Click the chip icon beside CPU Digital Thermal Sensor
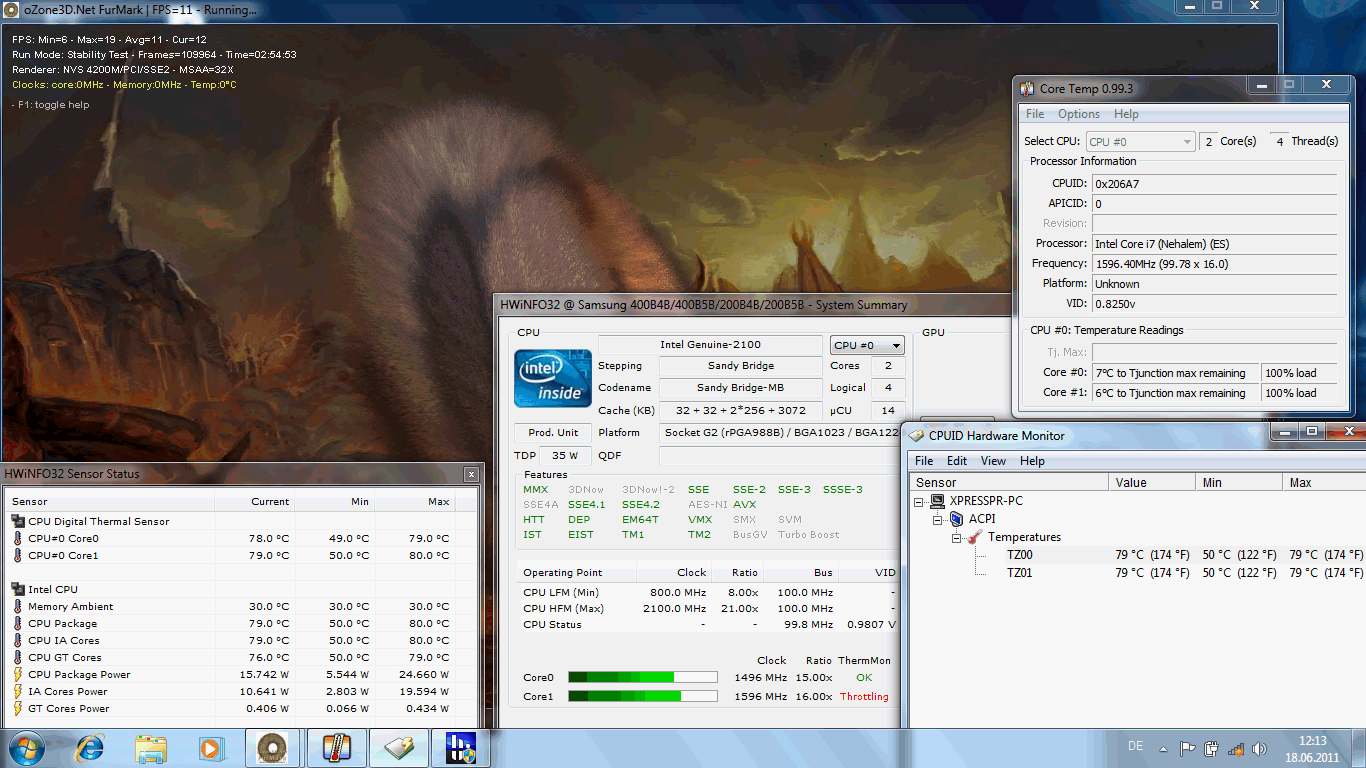The height and width of the screenshot is (768, 1366). (x=18, y=521)
